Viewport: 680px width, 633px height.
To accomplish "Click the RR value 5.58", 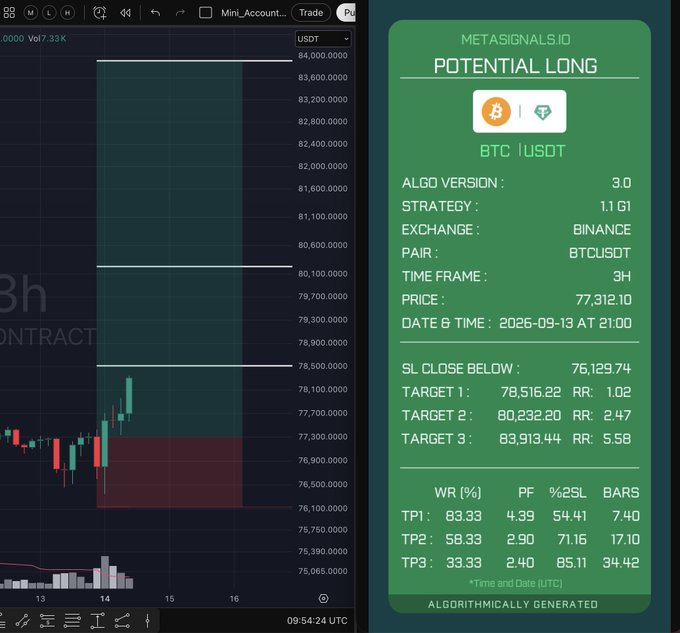I will click(617, 439).
